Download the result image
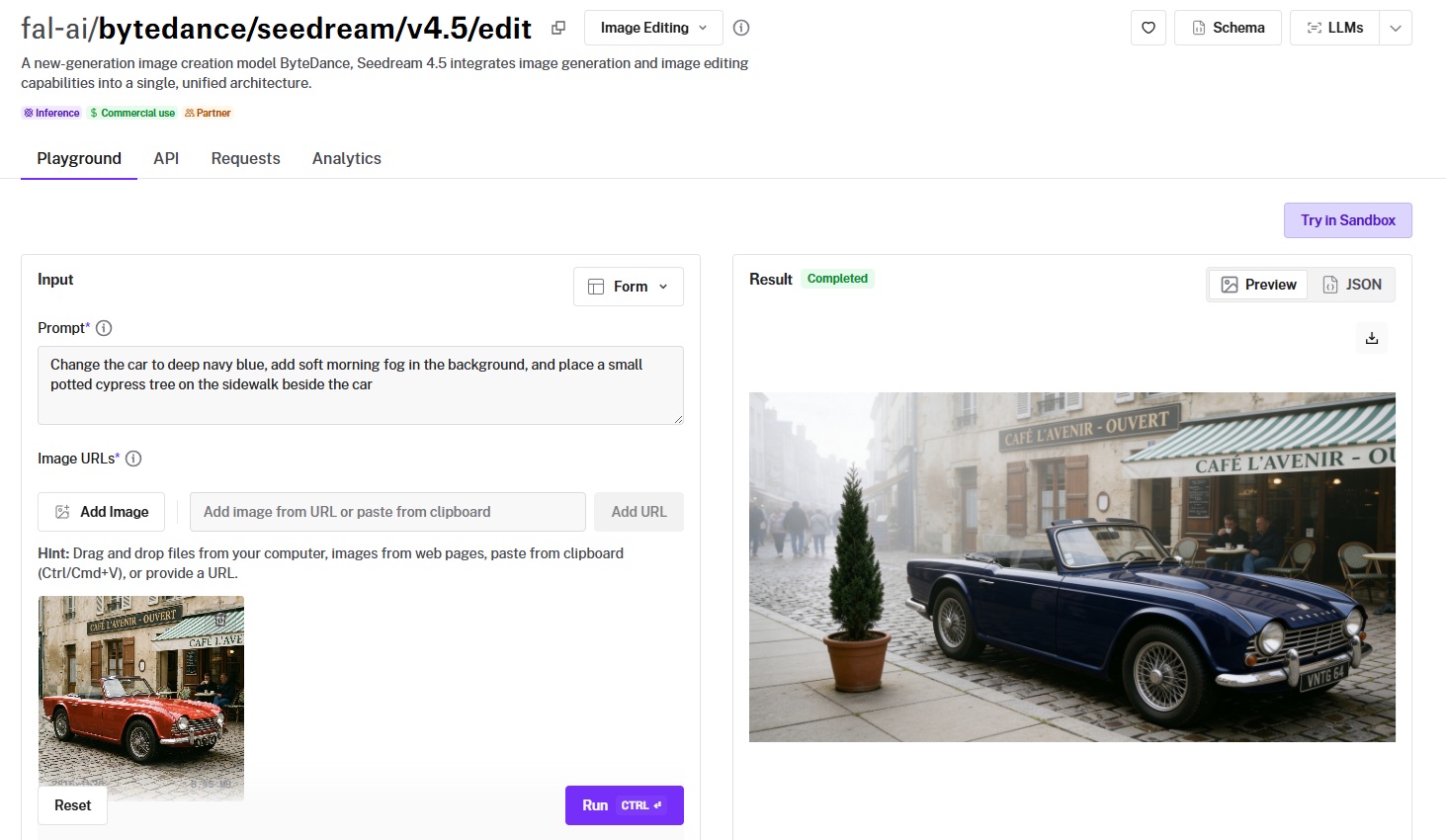Viewport: 1446px width, 840px height. tap(1372, 338)
